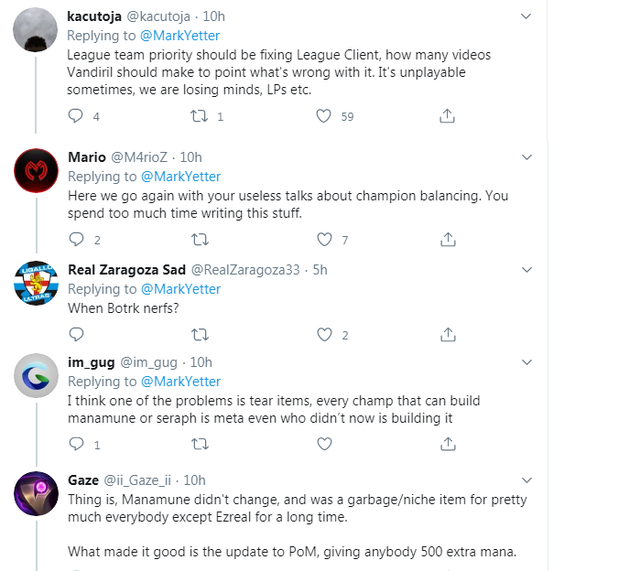Screen dimensions: 640x571
Task: Reply to kacutoja's tweet
Action: [76, 116]
